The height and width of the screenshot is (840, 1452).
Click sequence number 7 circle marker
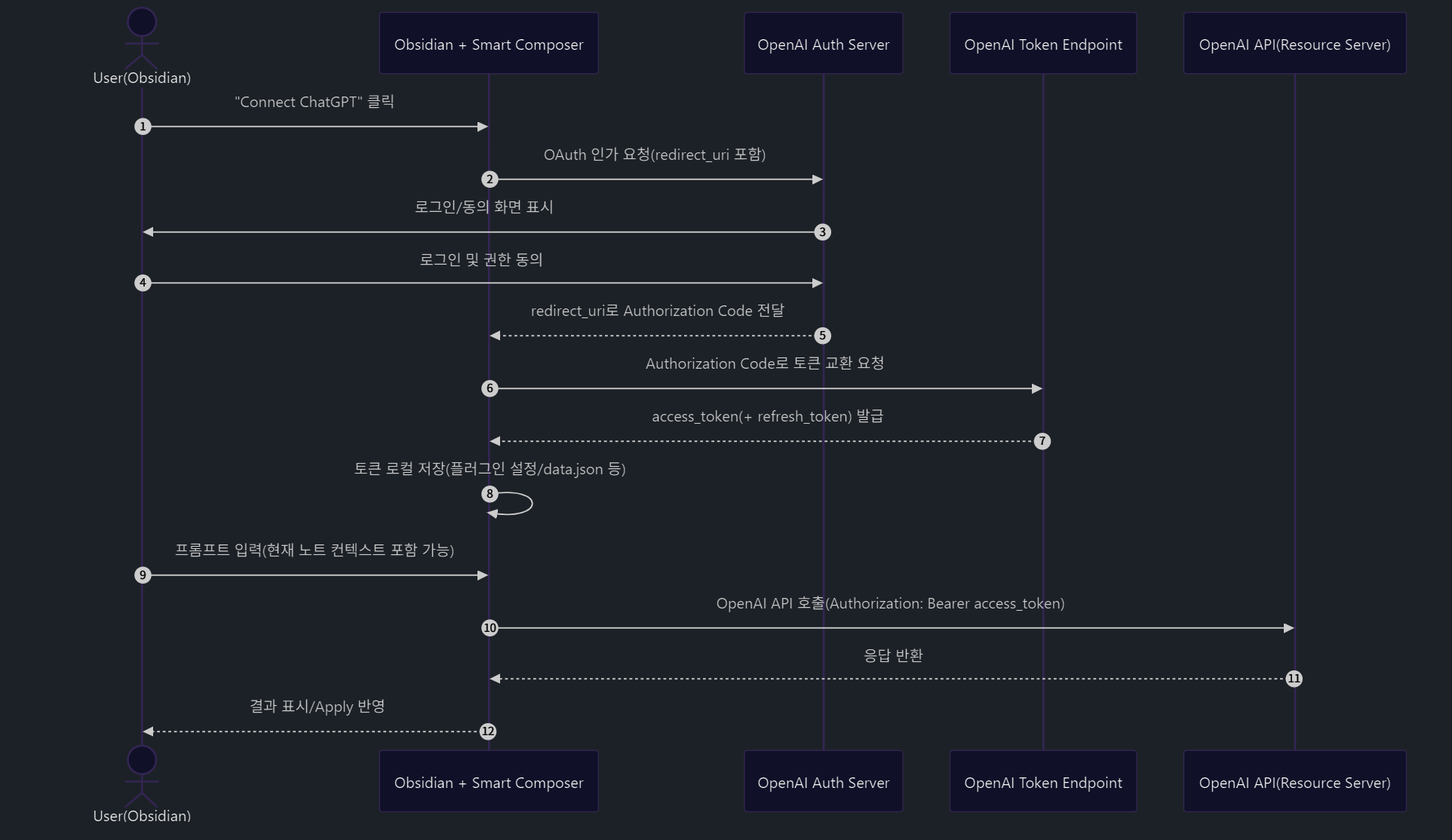click(1042, 441)
